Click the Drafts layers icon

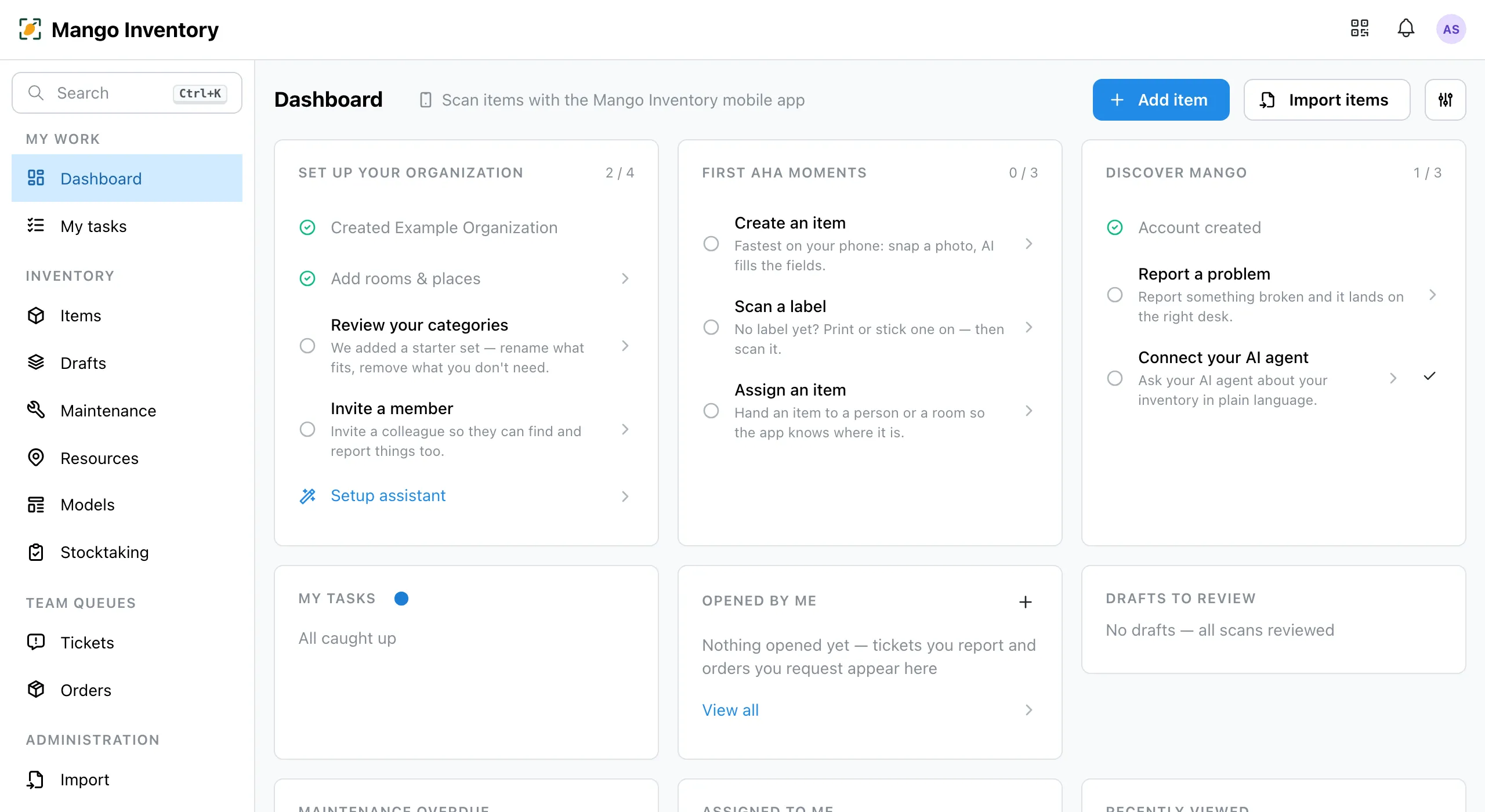click(x=36, y=362)
